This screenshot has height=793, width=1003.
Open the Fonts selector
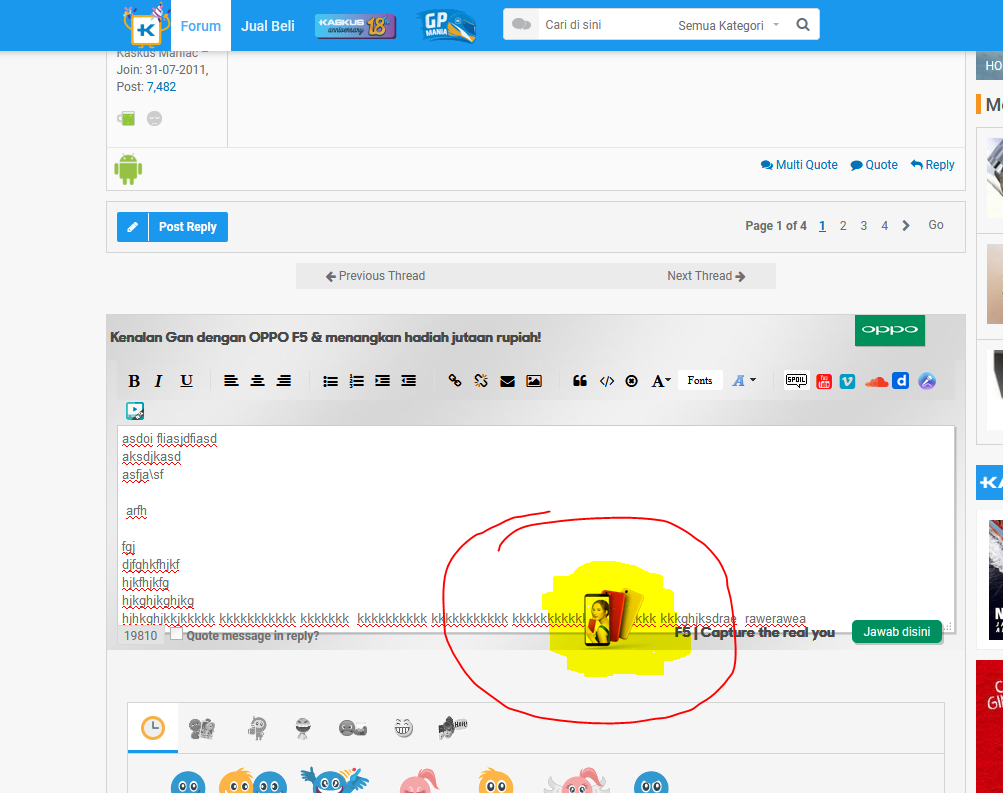point(700,381)
